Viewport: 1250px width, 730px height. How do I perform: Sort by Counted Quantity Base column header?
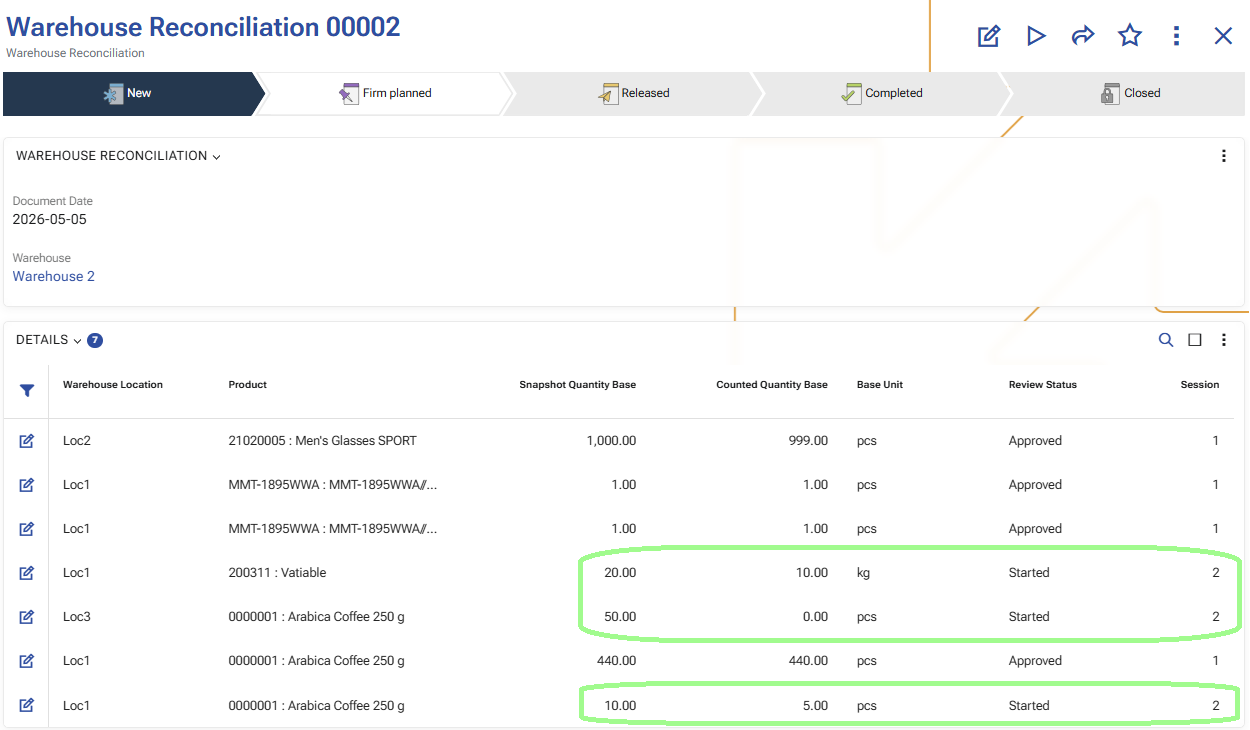(772, 385)
